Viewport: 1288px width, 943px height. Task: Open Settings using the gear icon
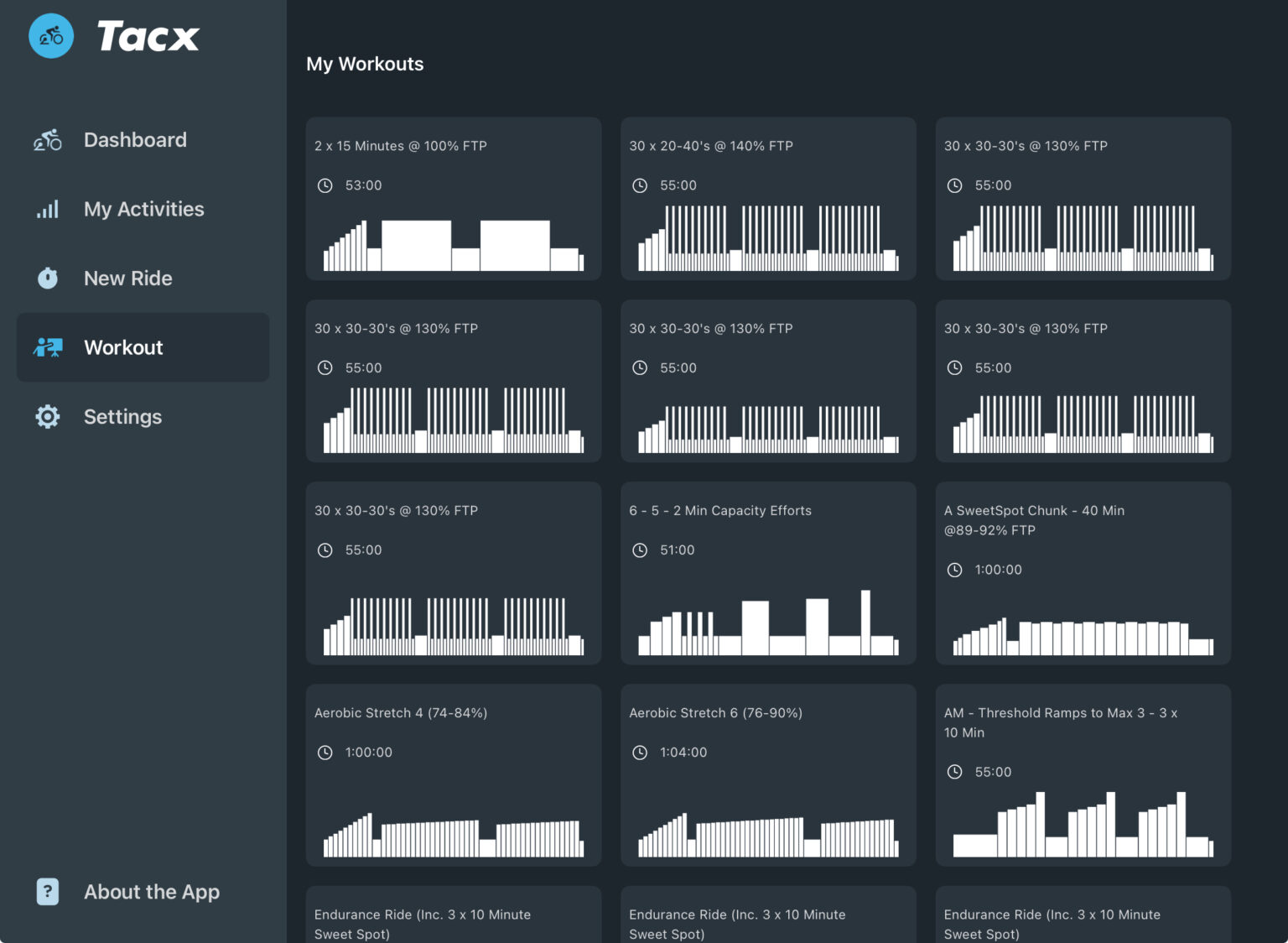(47, 416)
